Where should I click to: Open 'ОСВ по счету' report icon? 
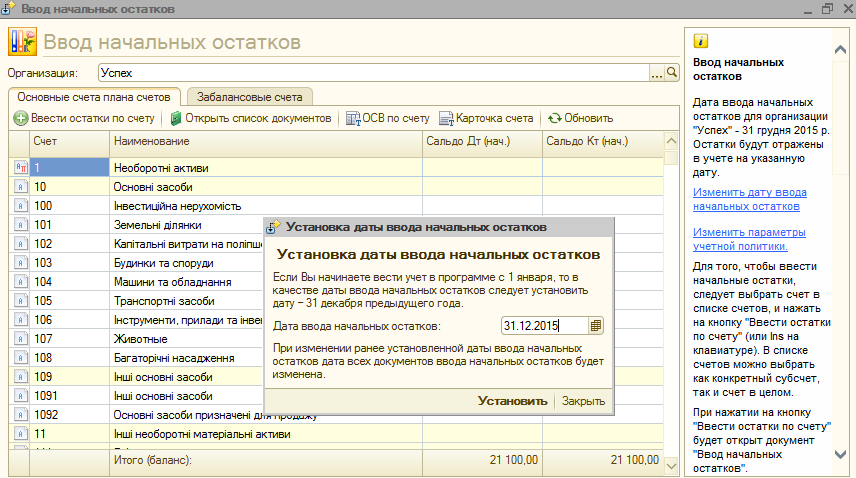click(x=353, y=118)
